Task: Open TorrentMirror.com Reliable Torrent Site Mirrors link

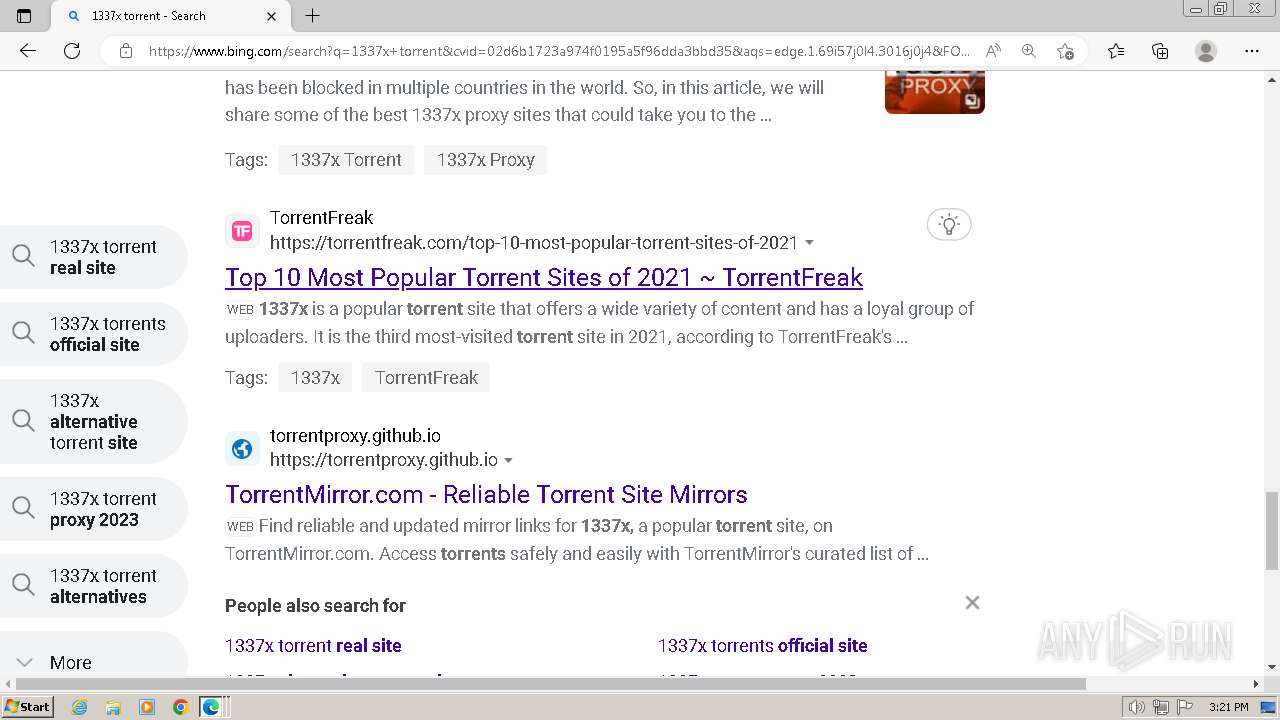Action: 486,494
